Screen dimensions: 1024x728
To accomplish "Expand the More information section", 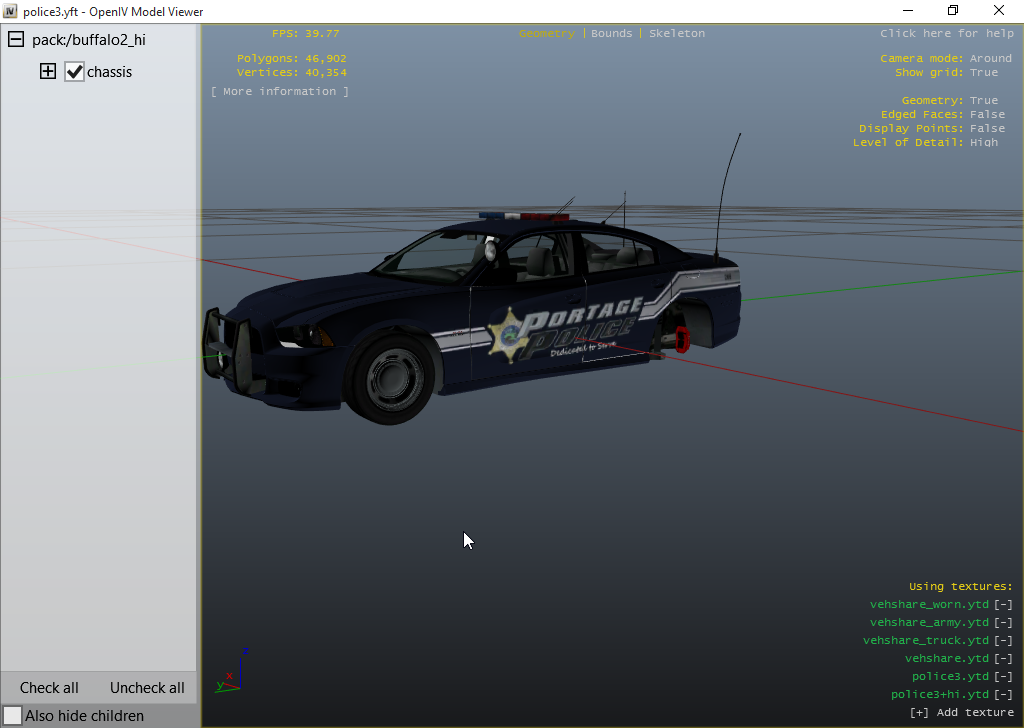I will point(280,91).
